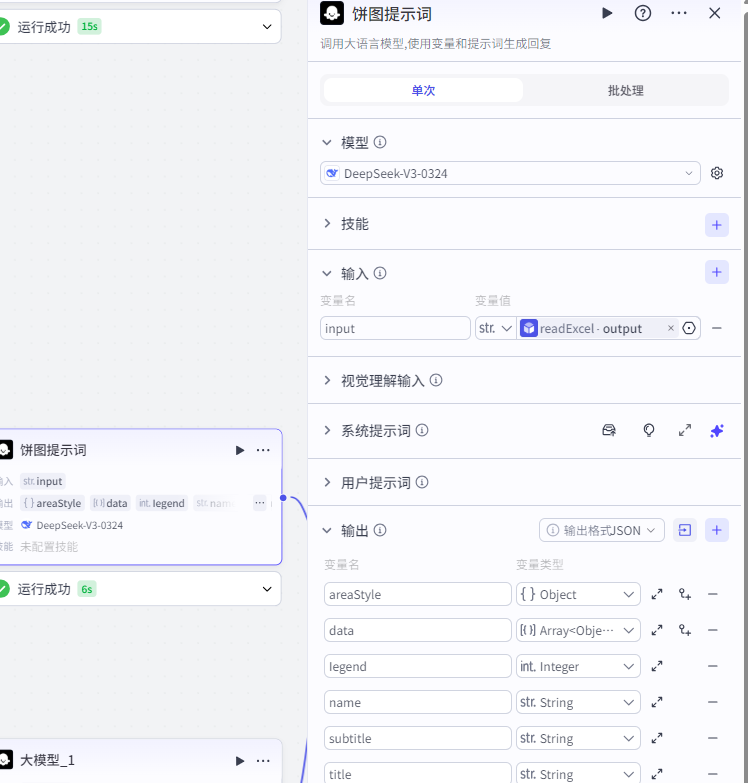This screenshot has height=783, width=748.
Task: Open model parameter settings gear
Action: 717,173
